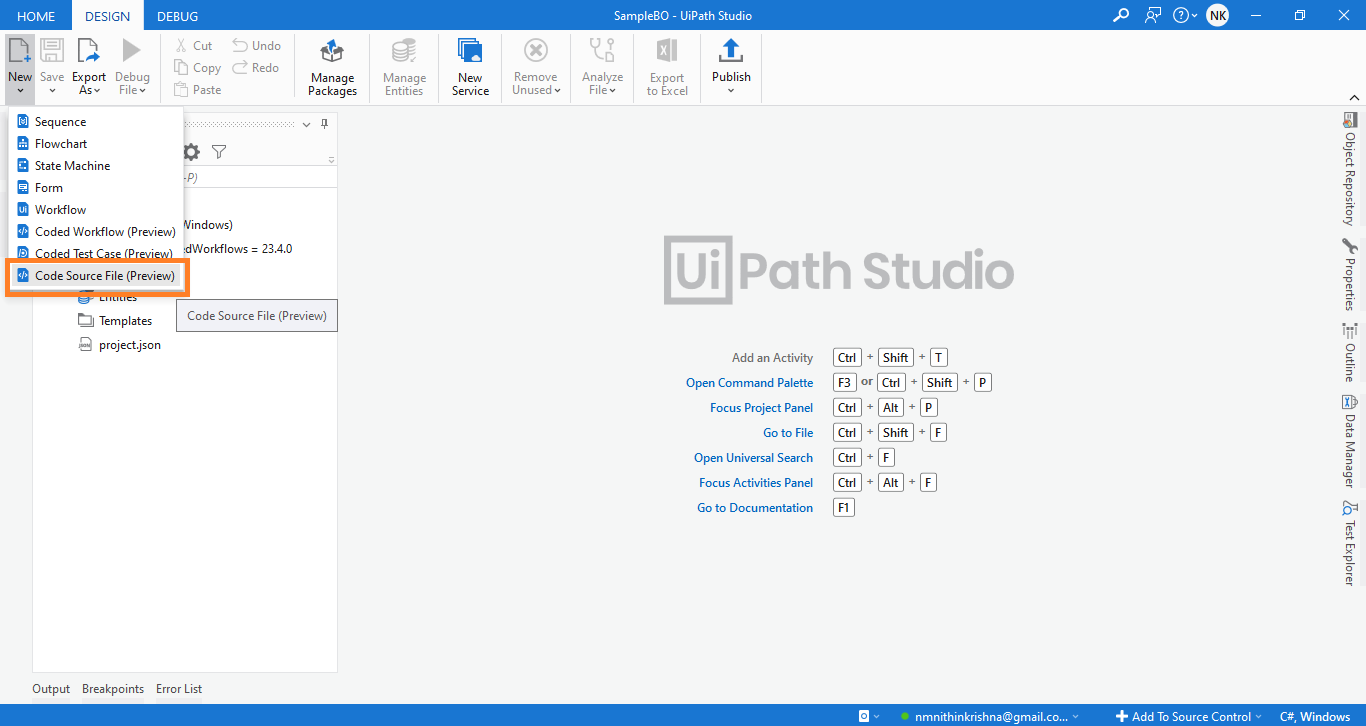Click Paste in the ribbon
Viewport: 1366px width, 726px height.
[197, 90]
